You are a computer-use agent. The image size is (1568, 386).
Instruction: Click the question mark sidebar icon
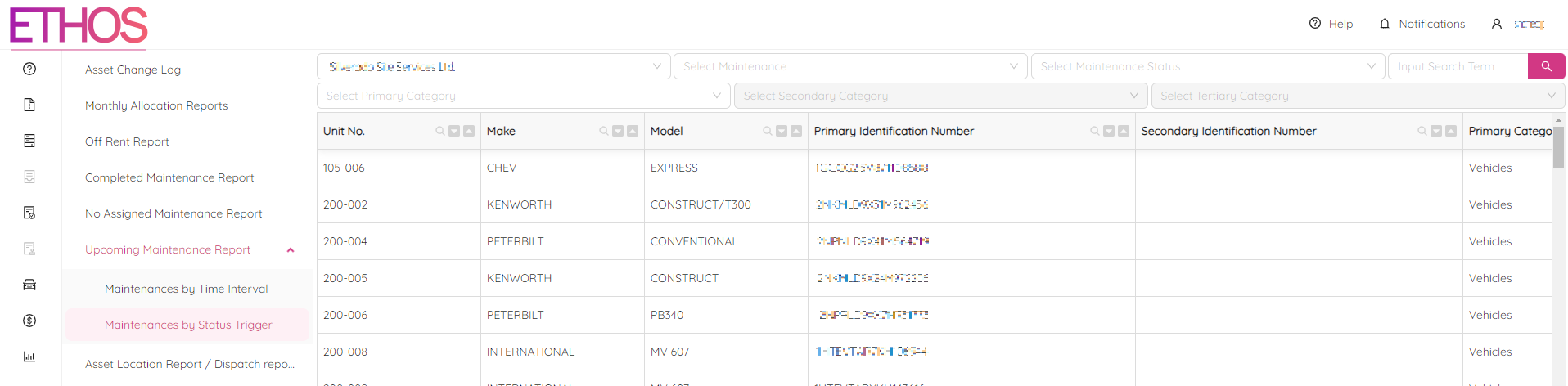pos(29,69)
